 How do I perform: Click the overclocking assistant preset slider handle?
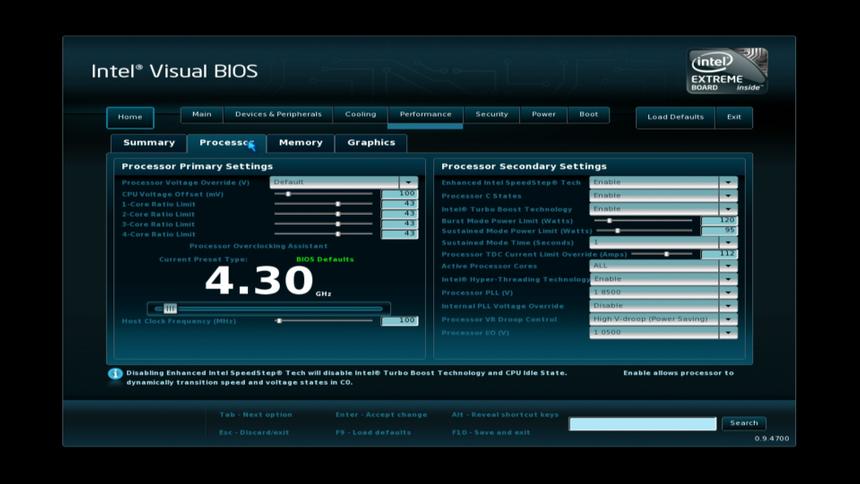coord(170,309)
